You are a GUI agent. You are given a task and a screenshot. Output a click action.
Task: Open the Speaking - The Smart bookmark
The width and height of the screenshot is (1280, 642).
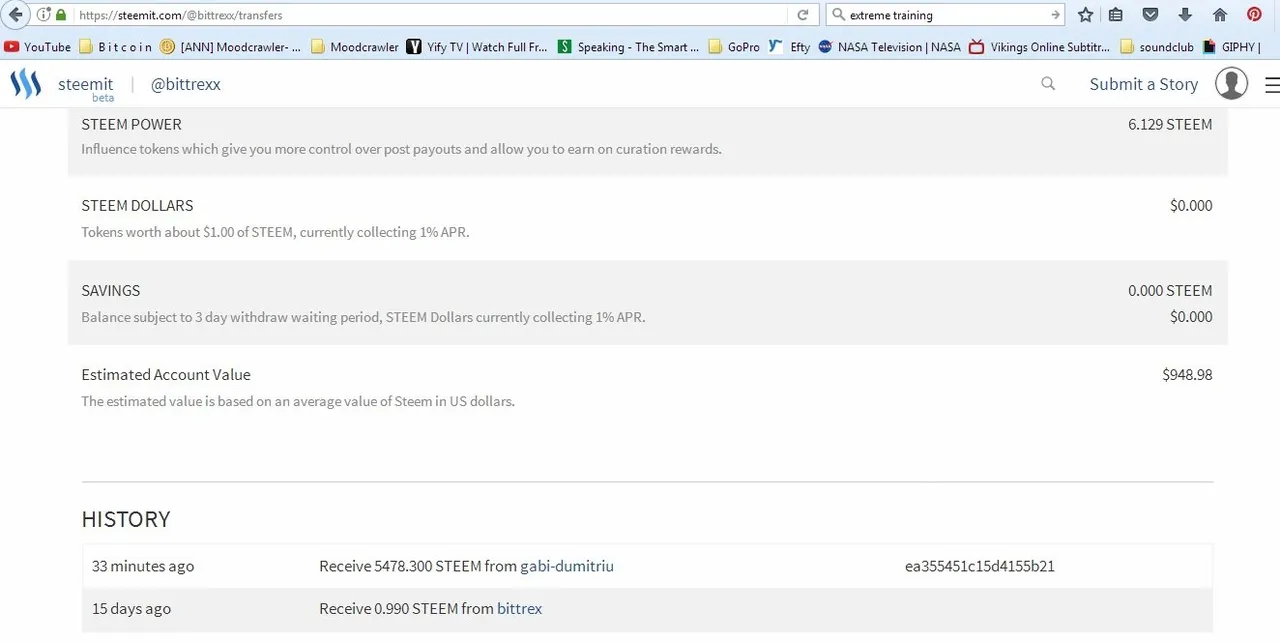(628, 47)
